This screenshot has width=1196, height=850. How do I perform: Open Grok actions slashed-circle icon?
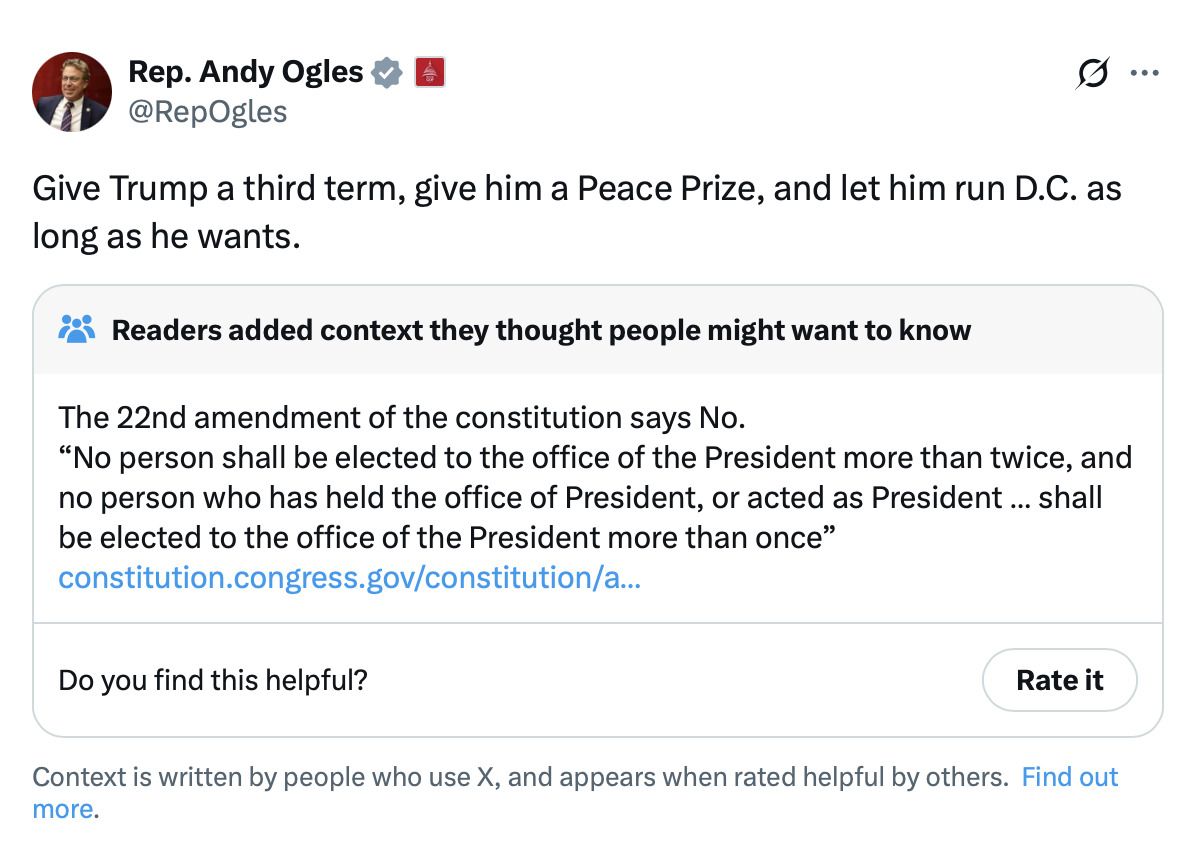[x=1090, y=75]
